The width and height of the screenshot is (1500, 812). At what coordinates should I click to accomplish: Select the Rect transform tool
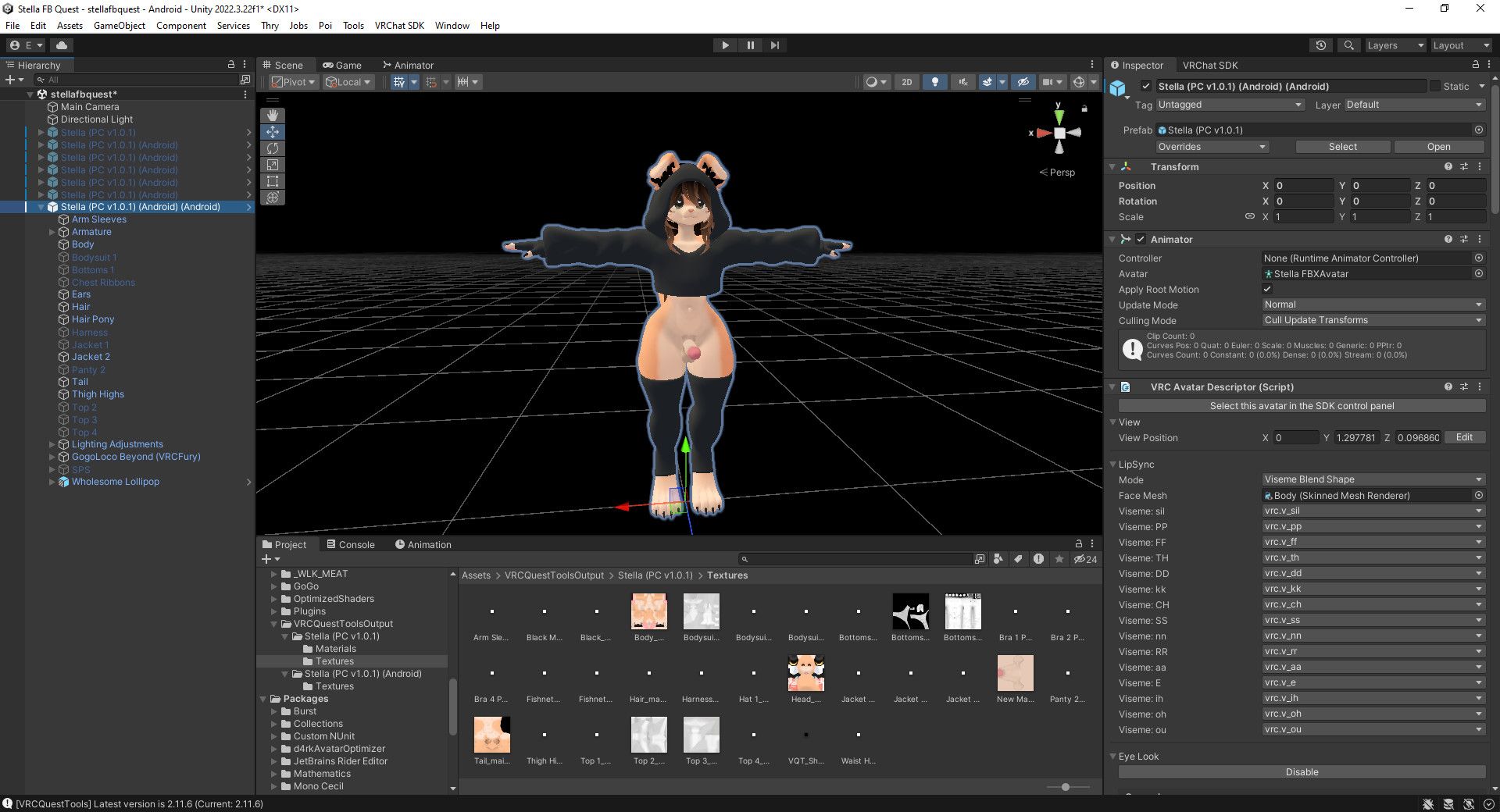tap(272, 181)
